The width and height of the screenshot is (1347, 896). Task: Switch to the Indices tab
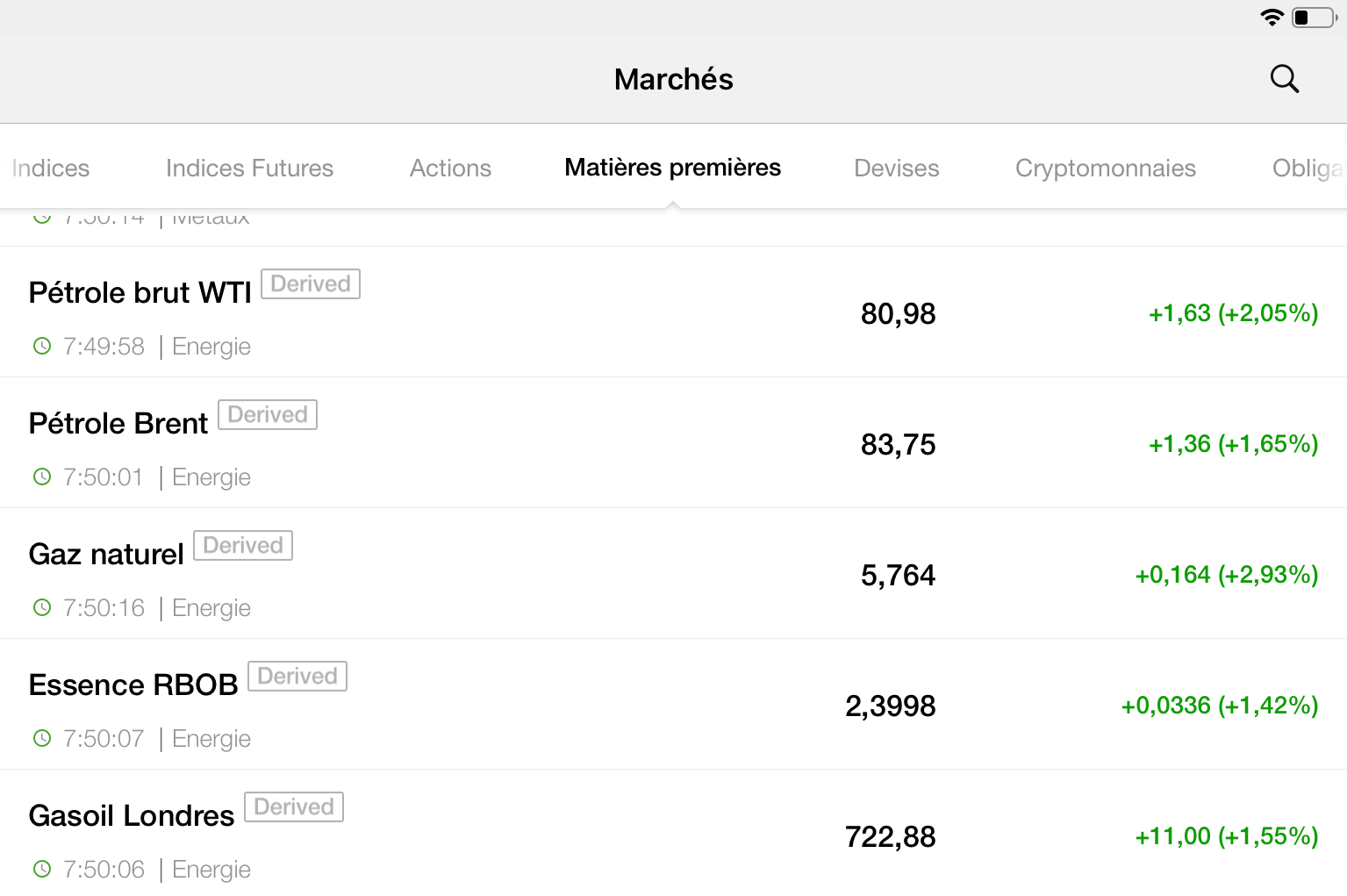coord(51,168)
